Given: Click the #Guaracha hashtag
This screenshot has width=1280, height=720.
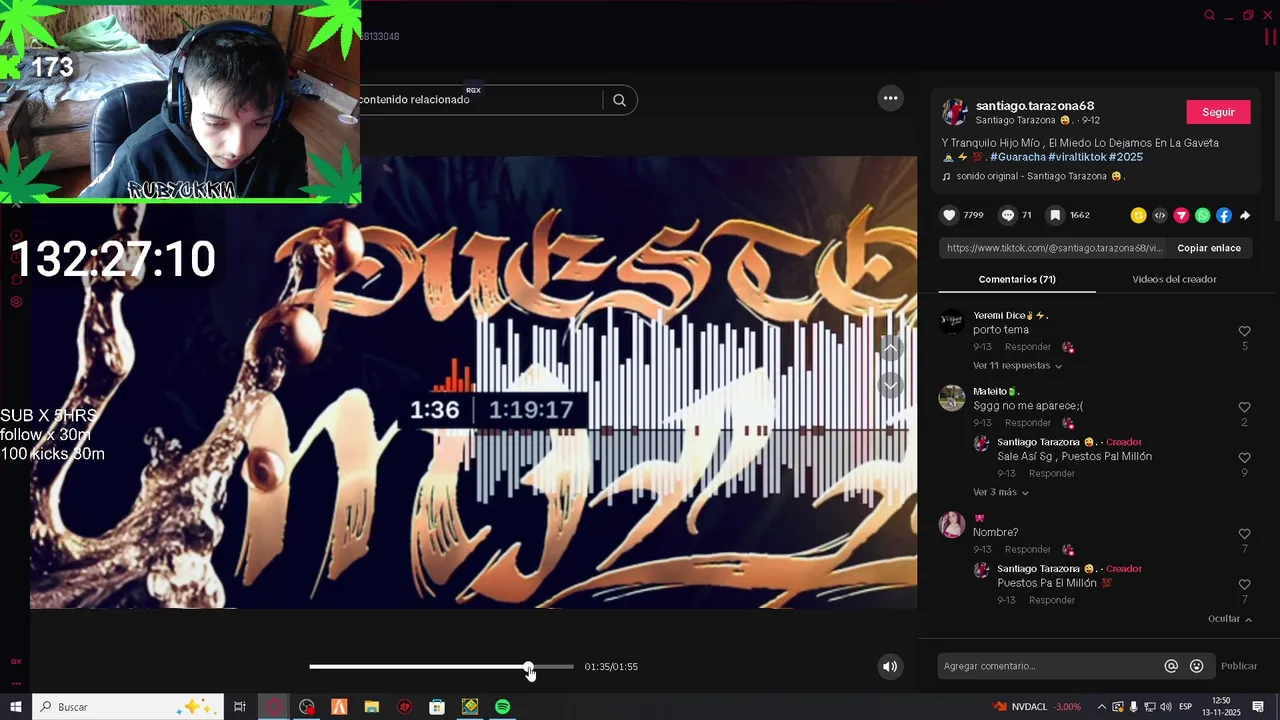Looking at the screenshot, I should click(1018, 157).
